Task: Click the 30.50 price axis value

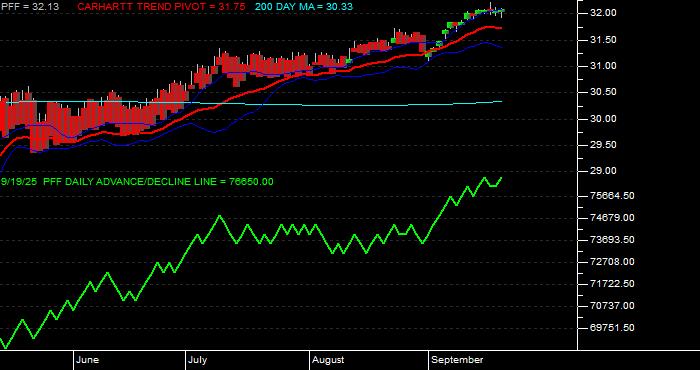Action: point(604,92)
